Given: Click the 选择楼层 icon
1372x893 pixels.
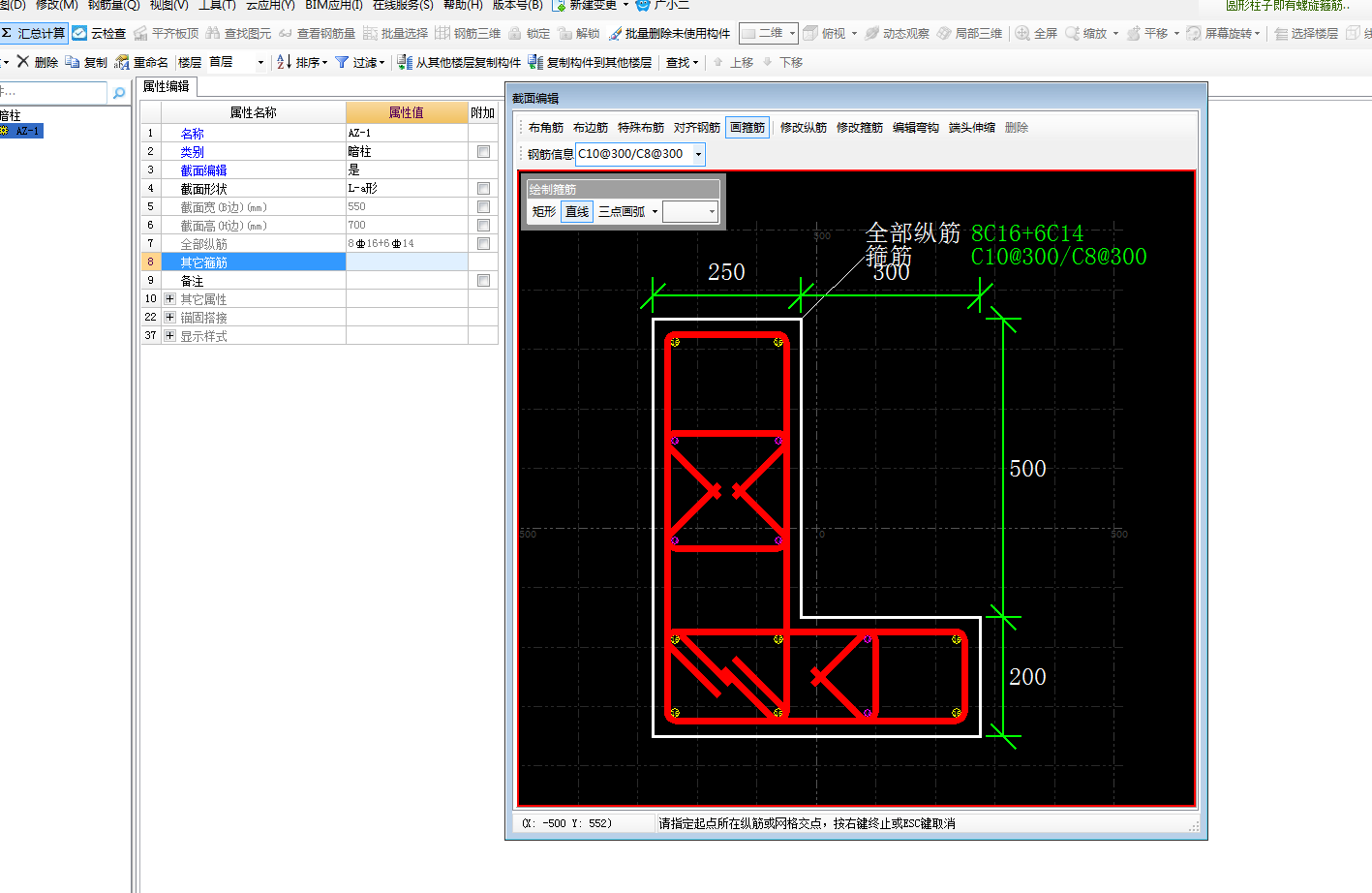Looking at the screenshot, I should pos(1281,33).
